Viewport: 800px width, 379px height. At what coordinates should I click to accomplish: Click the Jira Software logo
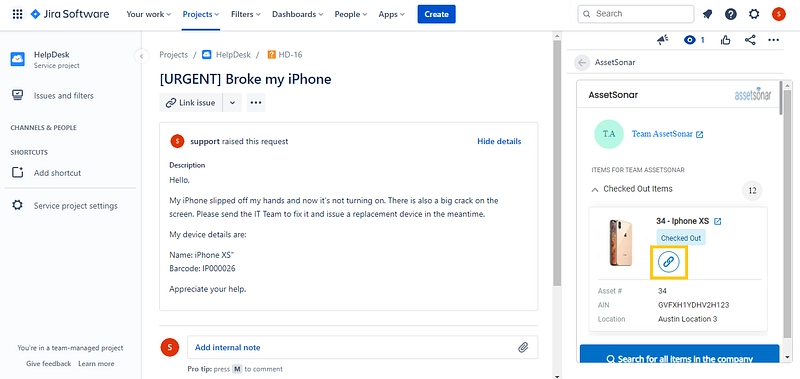70,14
